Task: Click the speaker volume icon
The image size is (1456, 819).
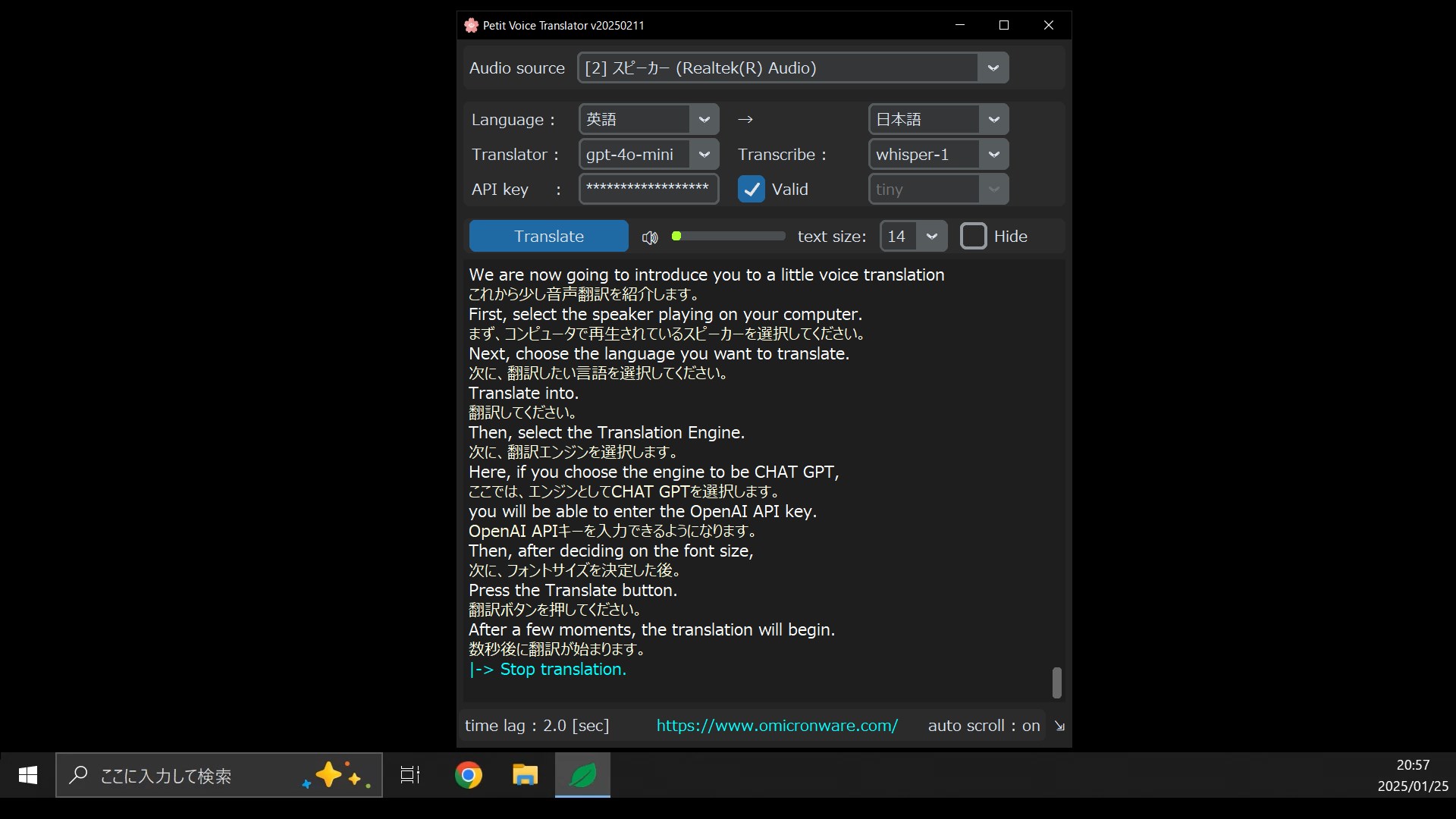Action: [650, 237]
